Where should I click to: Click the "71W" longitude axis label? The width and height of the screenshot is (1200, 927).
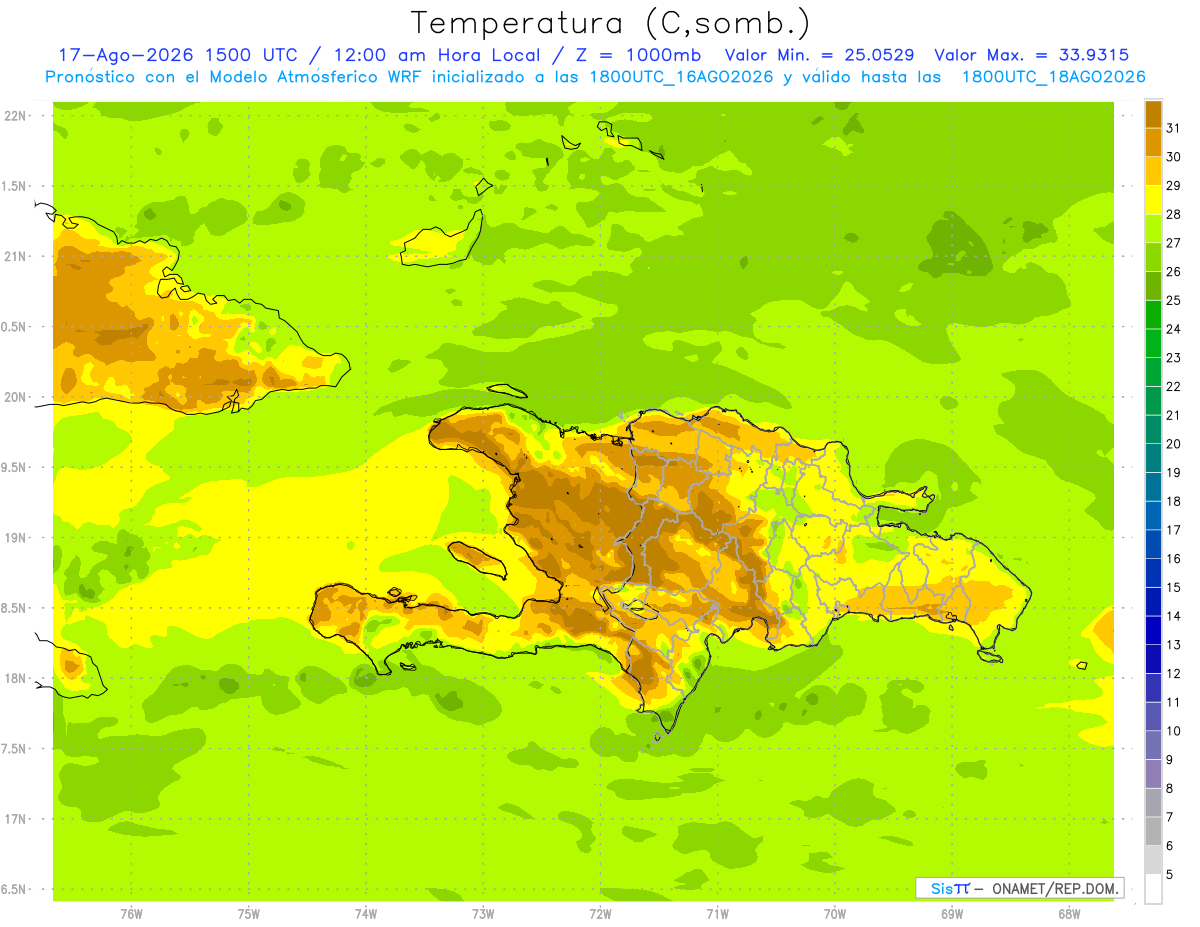coord(717,914)
